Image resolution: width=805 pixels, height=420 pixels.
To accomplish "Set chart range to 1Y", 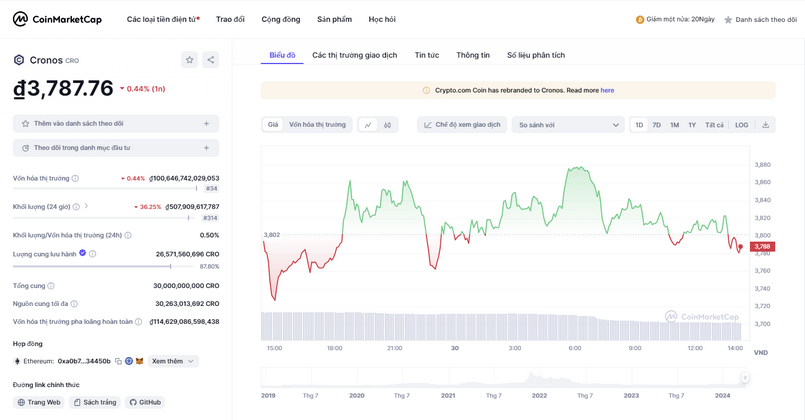I will click(692, 125).
